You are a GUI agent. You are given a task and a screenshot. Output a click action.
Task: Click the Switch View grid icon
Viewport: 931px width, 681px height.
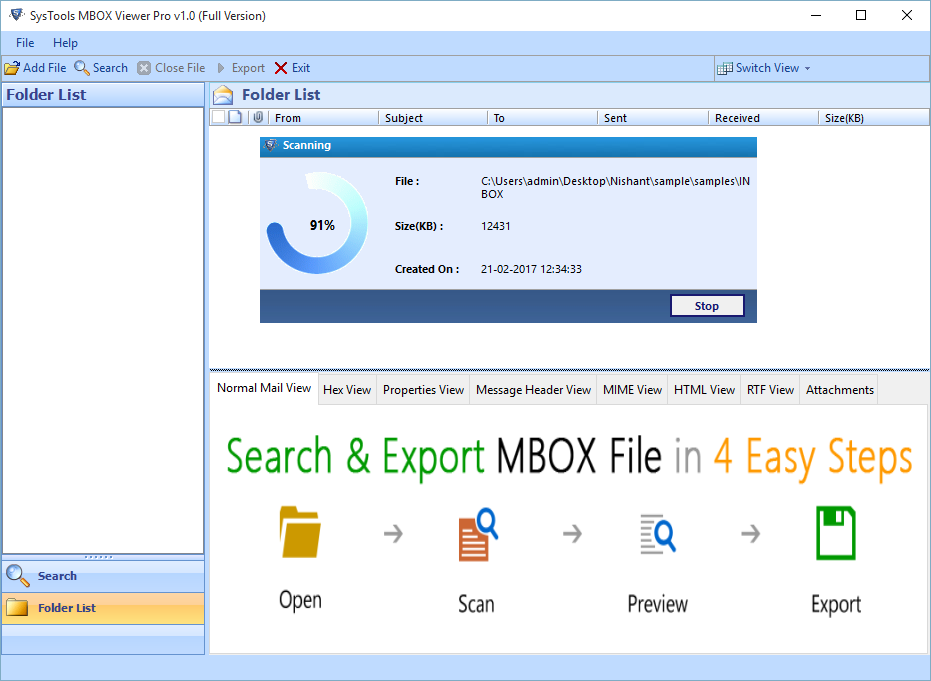[724, 68]
